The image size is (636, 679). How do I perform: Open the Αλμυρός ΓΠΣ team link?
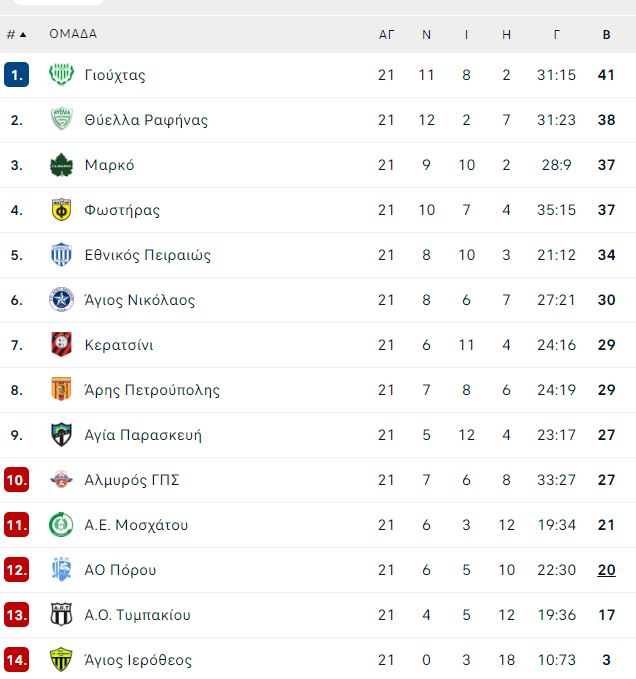click(132, 480)
